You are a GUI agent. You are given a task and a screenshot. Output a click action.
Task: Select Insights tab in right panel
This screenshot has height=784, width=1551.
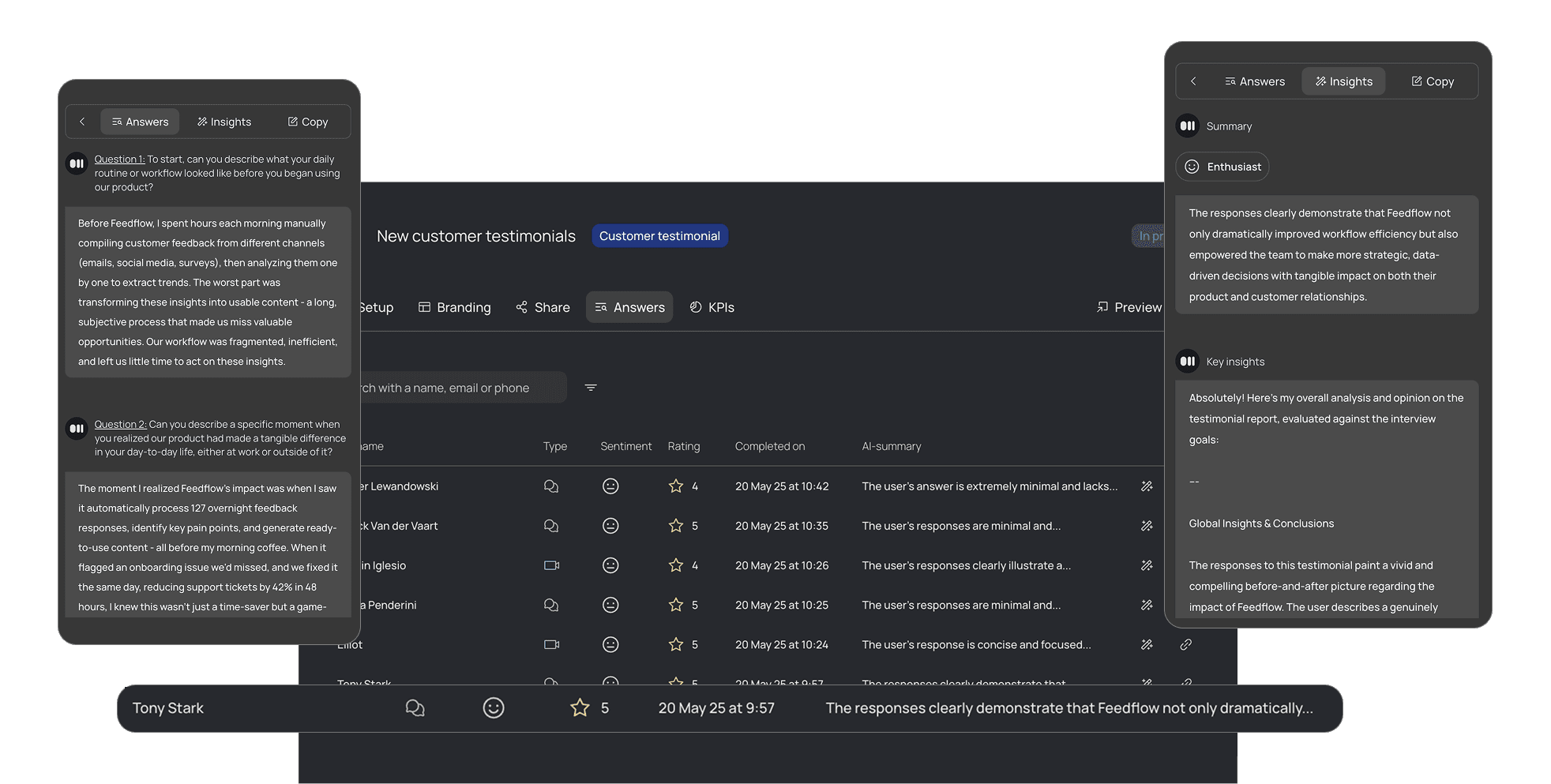[1343, 81]
